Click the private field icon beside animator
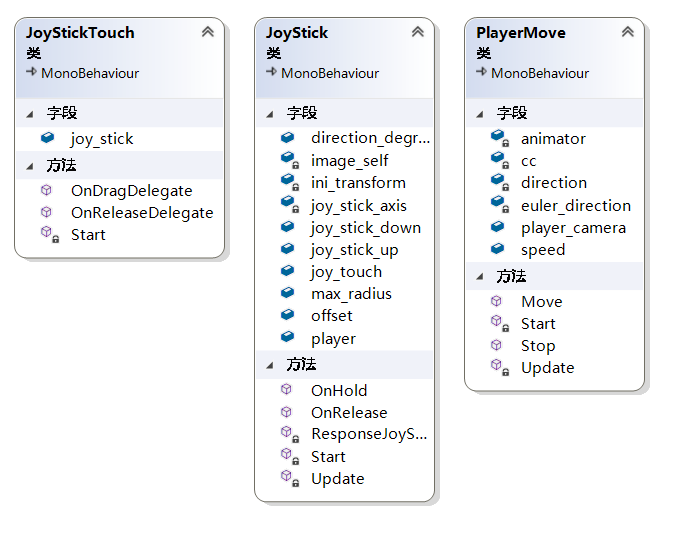 (x=498, y=138)
